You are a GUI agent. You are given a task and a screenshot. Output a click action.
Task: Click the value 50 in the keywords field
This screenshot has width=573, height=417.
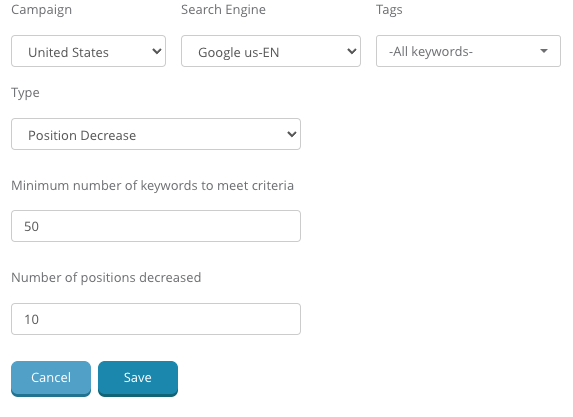point(31,227)
